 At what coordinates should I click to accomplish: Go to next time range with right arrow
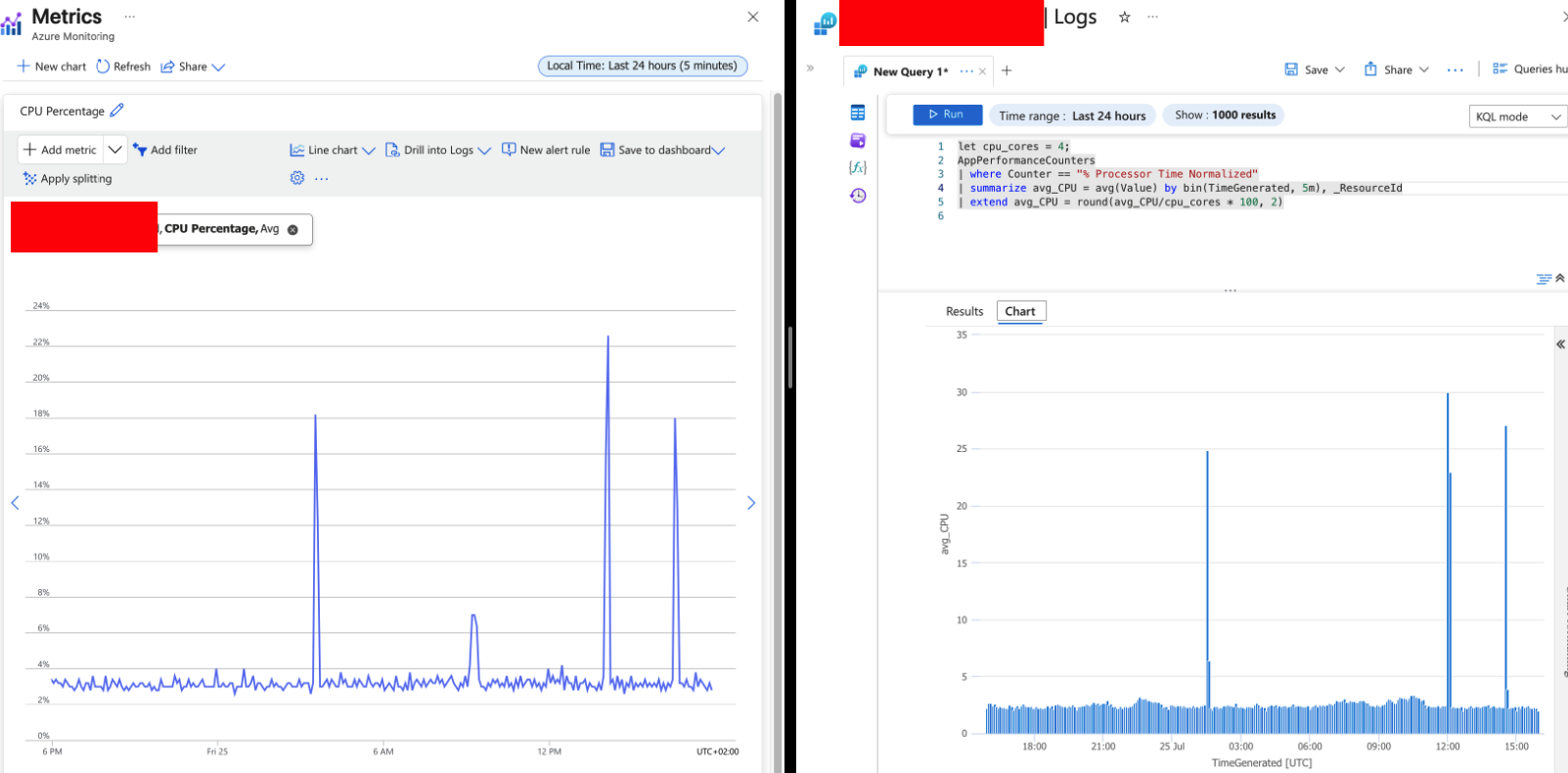[751, 503]
